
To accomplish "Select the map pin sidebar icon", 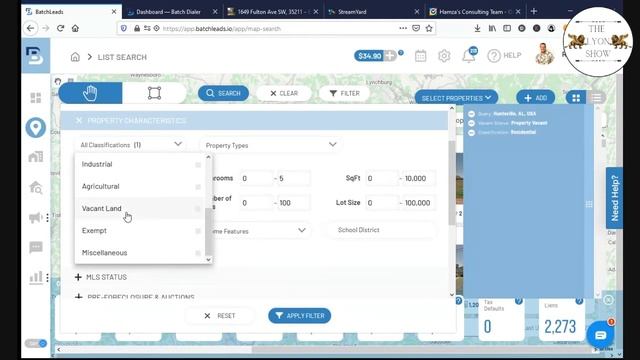I will click(x=36, y=127).
